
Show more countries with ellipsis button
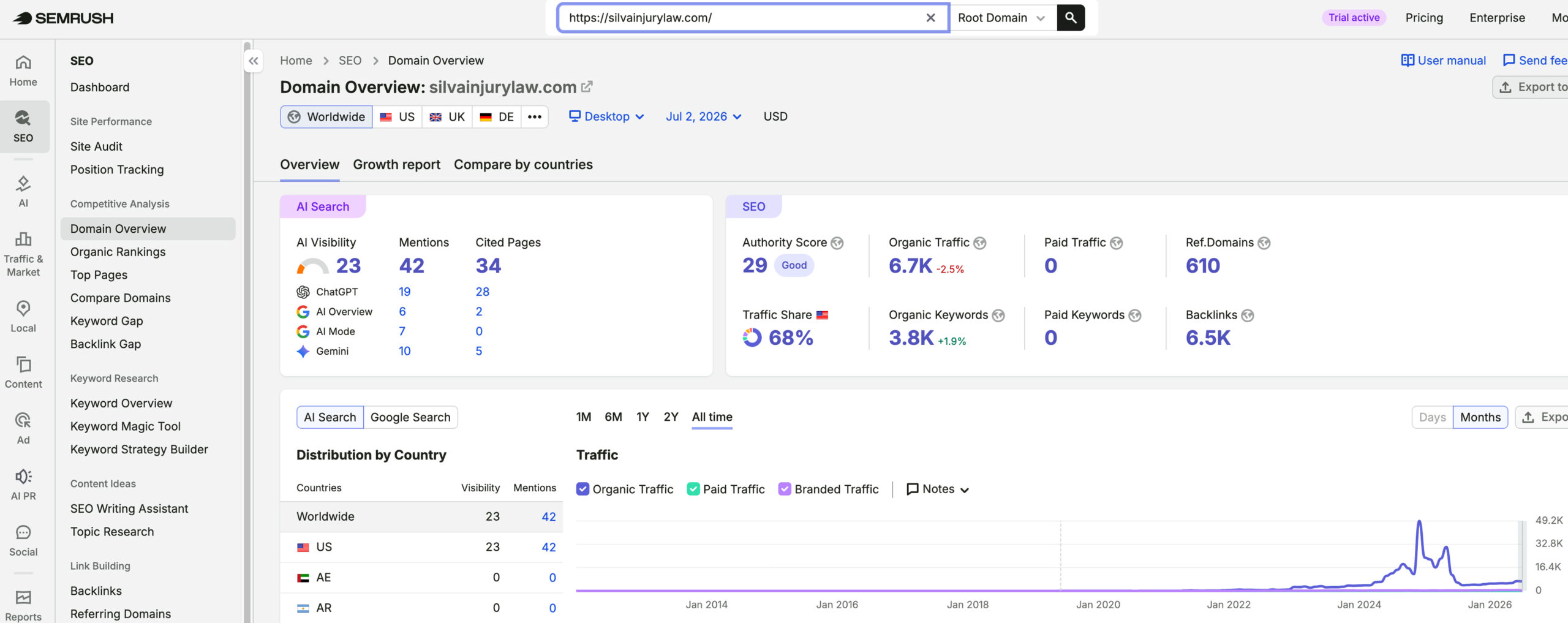(x=535, y=116)
